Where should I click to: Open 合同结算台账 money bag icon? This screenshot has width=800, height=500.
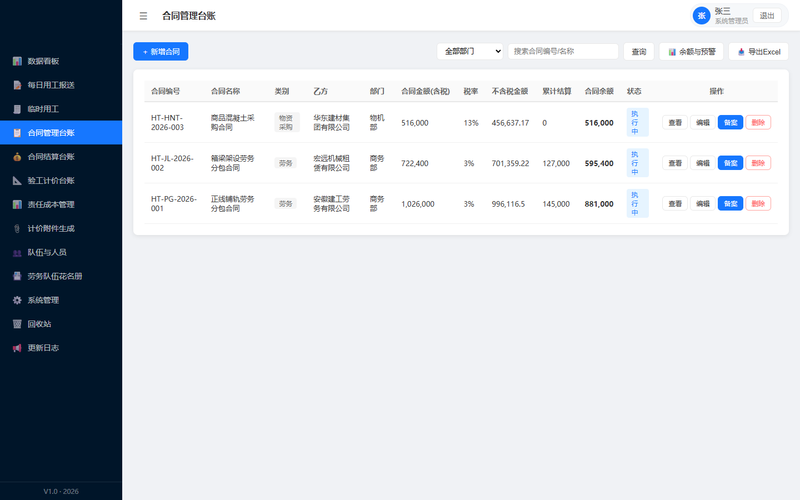(17, 157)
